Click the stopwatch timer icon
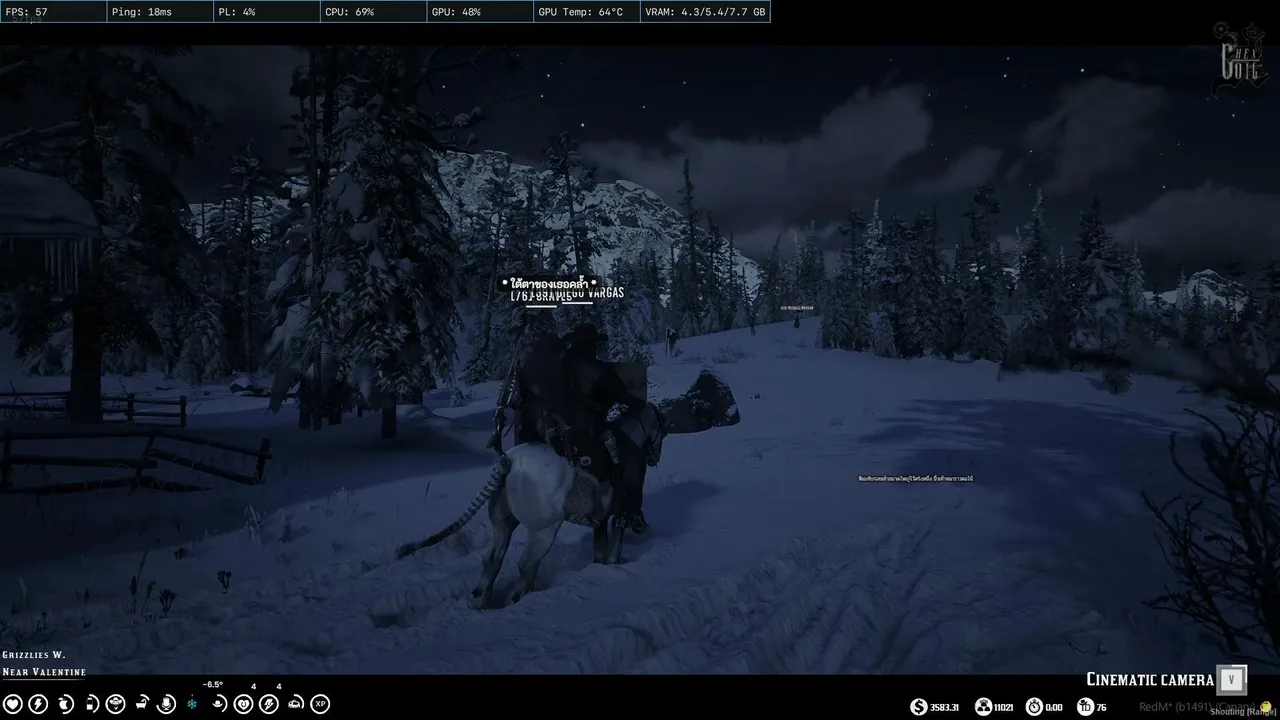The image size is (1280, 720). (x=1034, y=707)
